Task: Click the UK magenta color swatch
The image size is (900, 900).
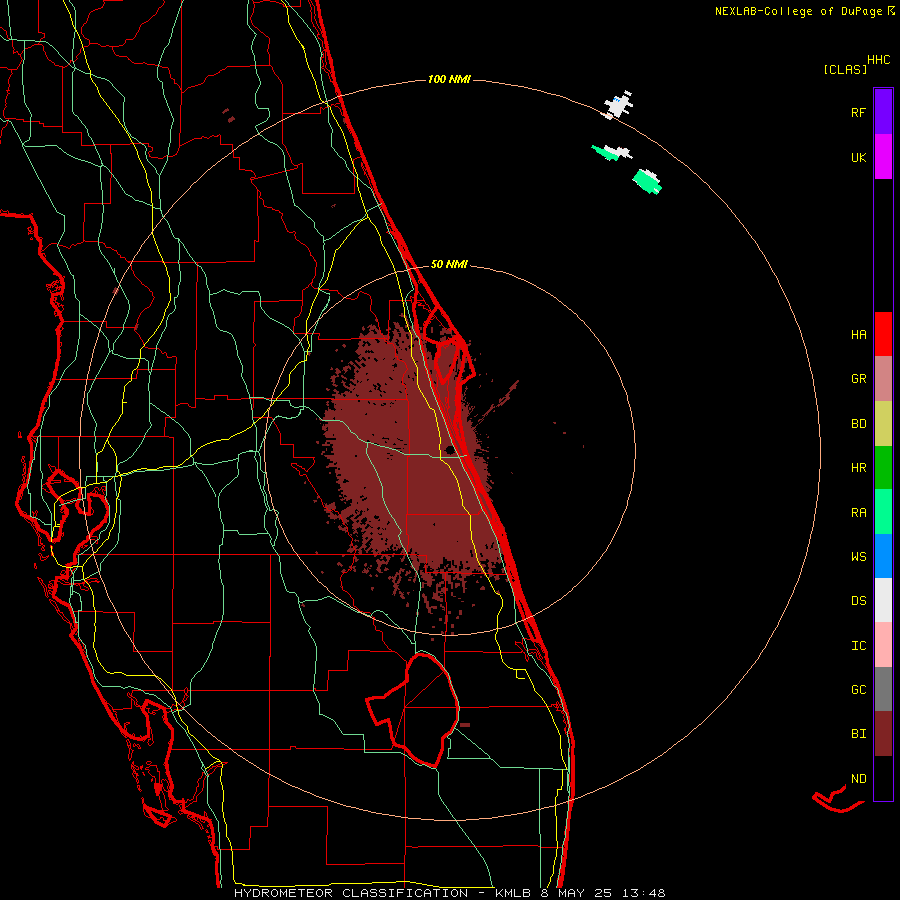Action: pos(883,157)
